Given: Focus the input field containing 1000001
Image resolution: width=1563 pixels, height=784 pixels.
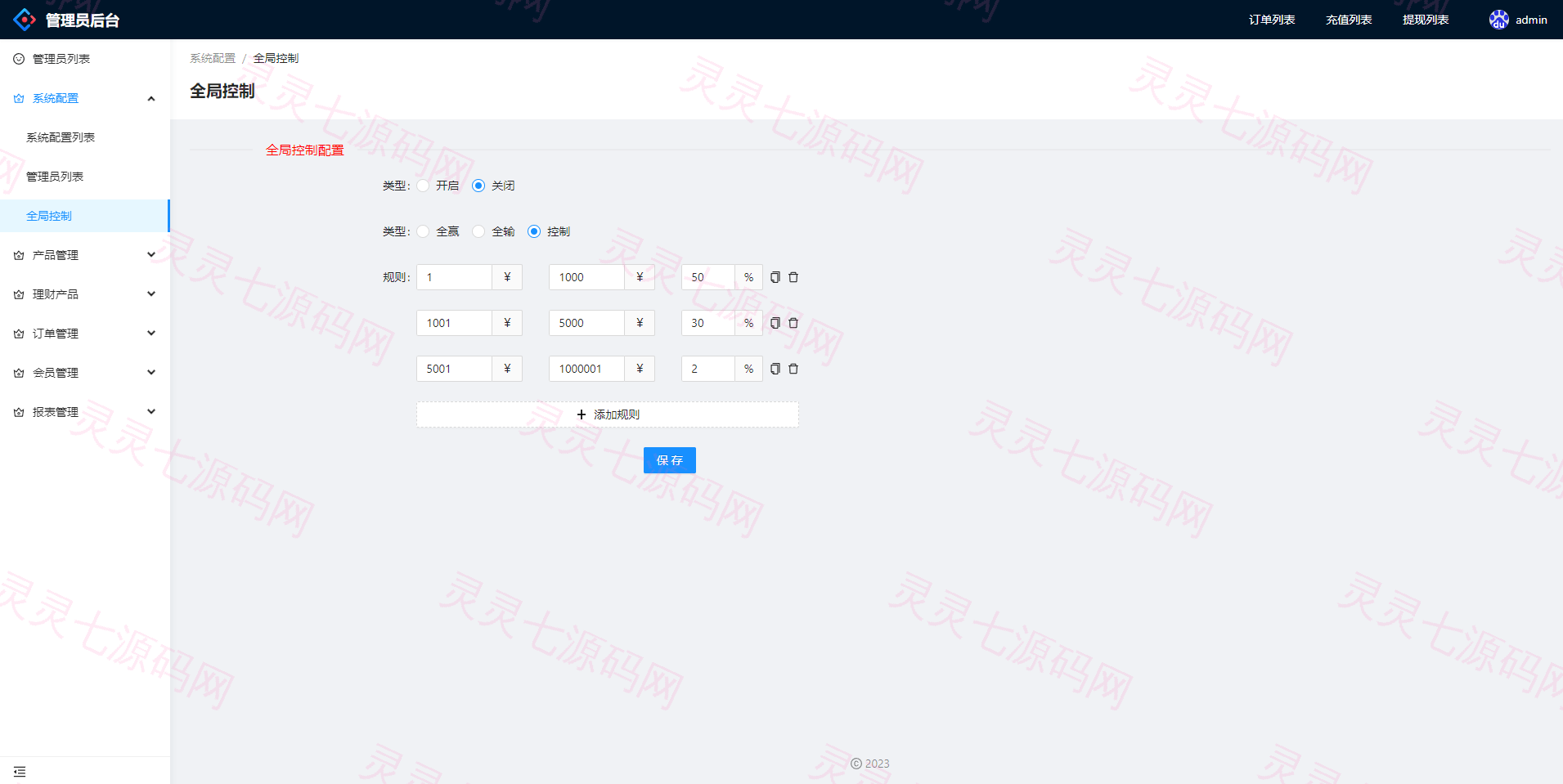Looking at the screenshot, I should 586,369.
